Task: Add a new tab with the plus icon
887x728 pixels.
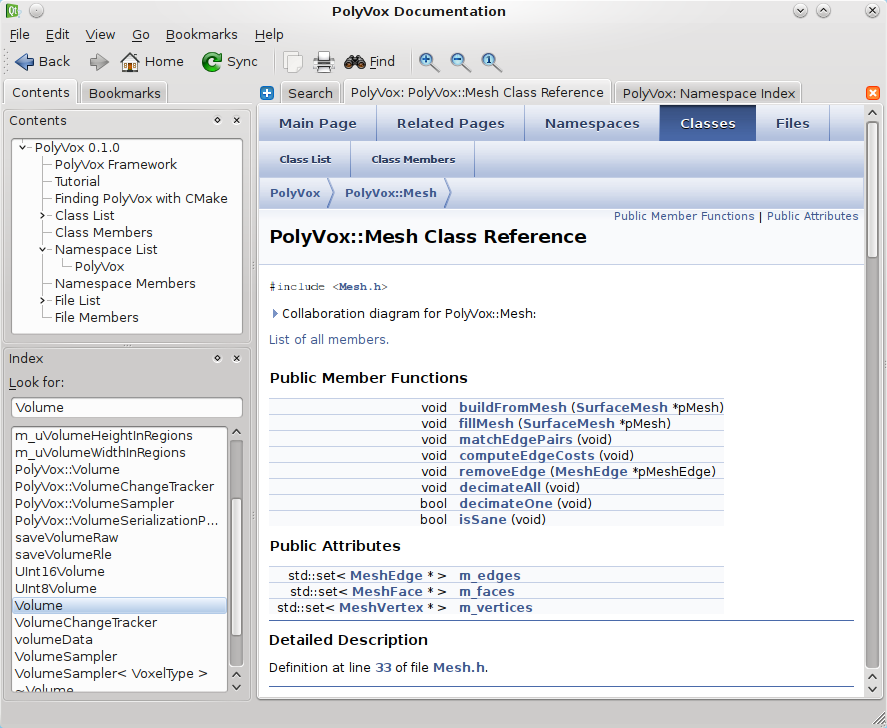Action: pyautogui.click(x=267, y=93)
